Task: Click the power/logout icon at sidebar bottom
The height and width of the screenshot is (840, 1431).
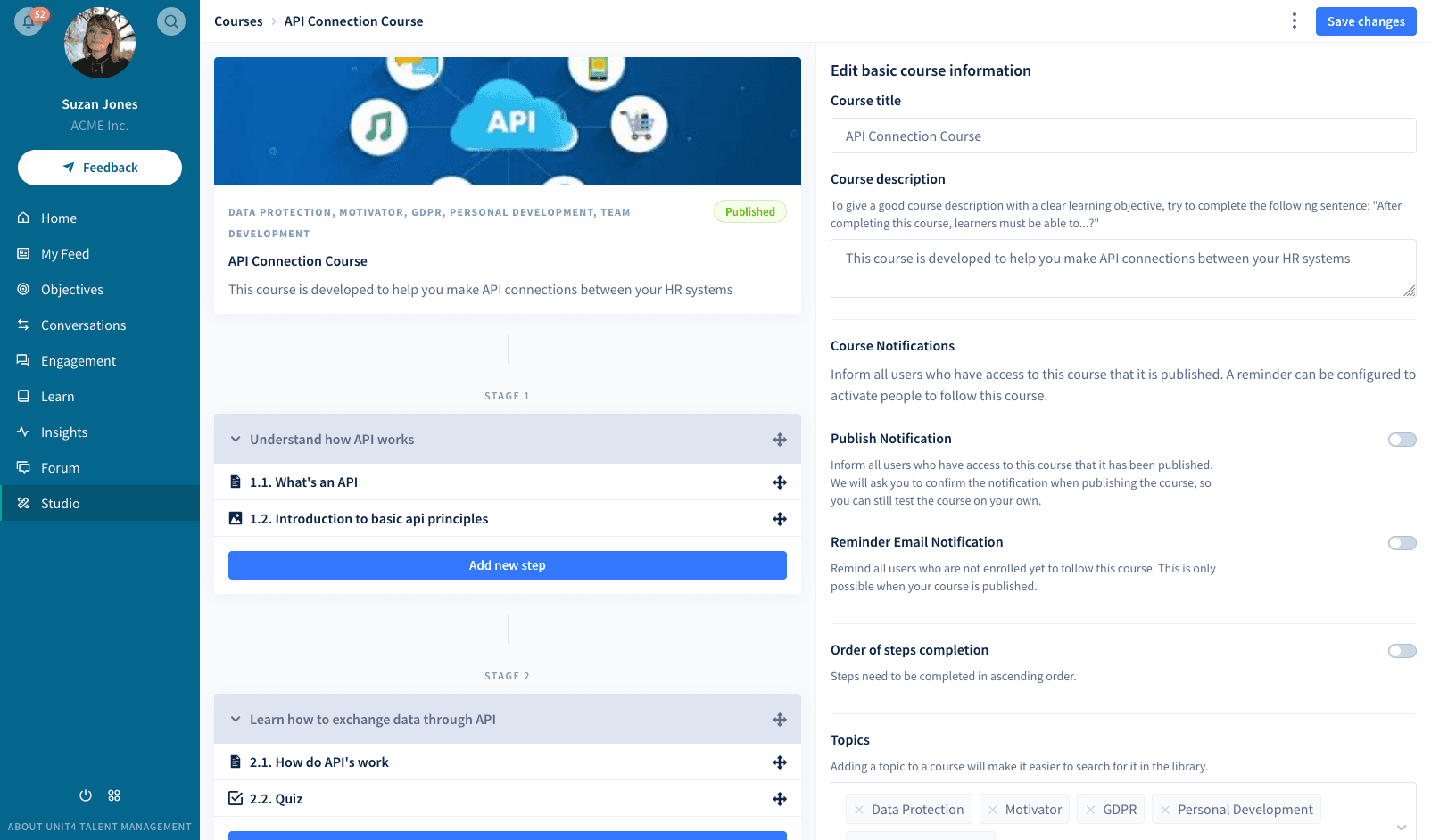Action: [x=85, y=795]
